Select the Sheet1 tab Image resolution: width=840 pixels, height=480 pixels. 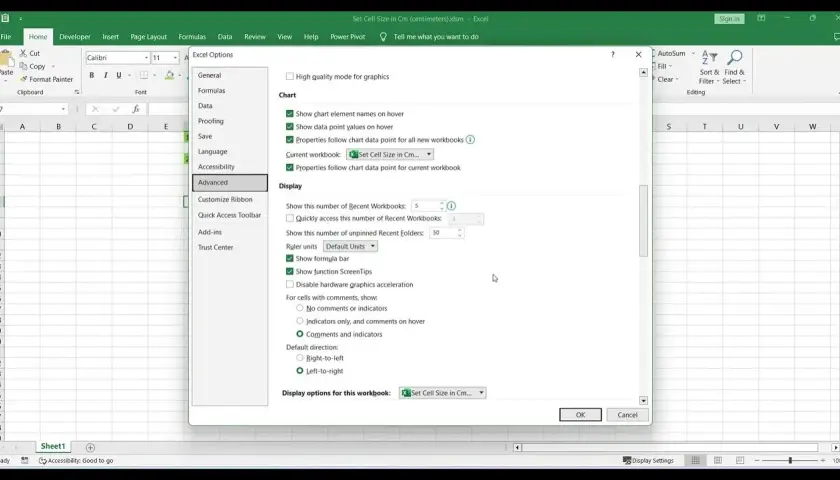point(53,446)
